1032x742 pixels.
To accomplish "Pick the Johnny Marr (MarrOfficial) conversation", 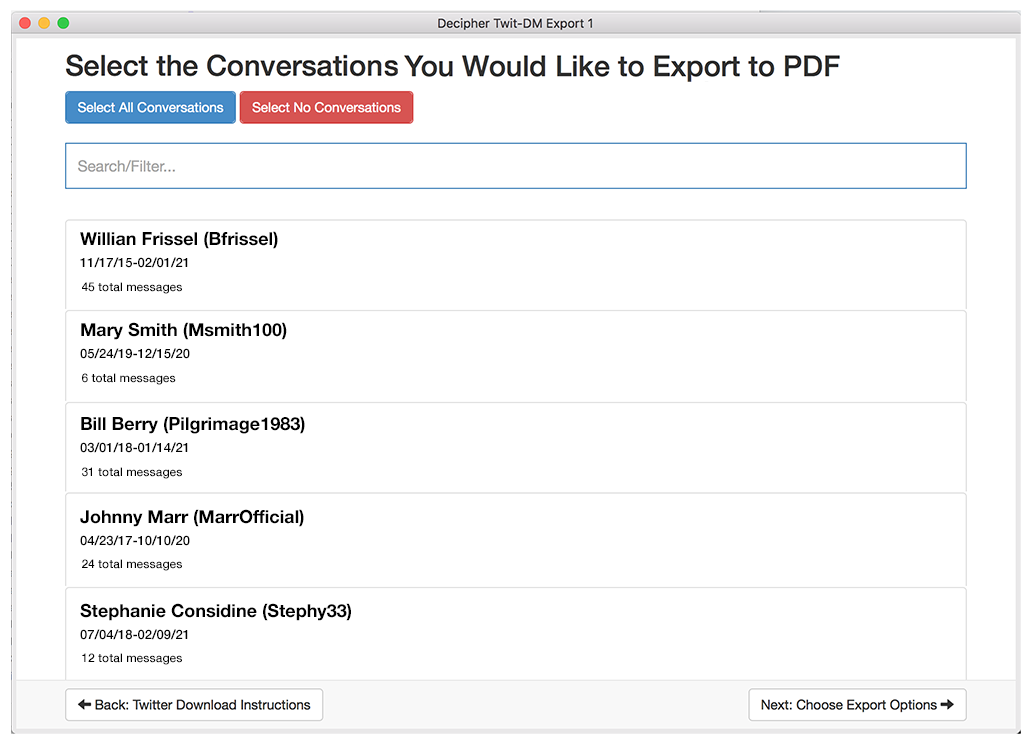I will pos(515,540).
